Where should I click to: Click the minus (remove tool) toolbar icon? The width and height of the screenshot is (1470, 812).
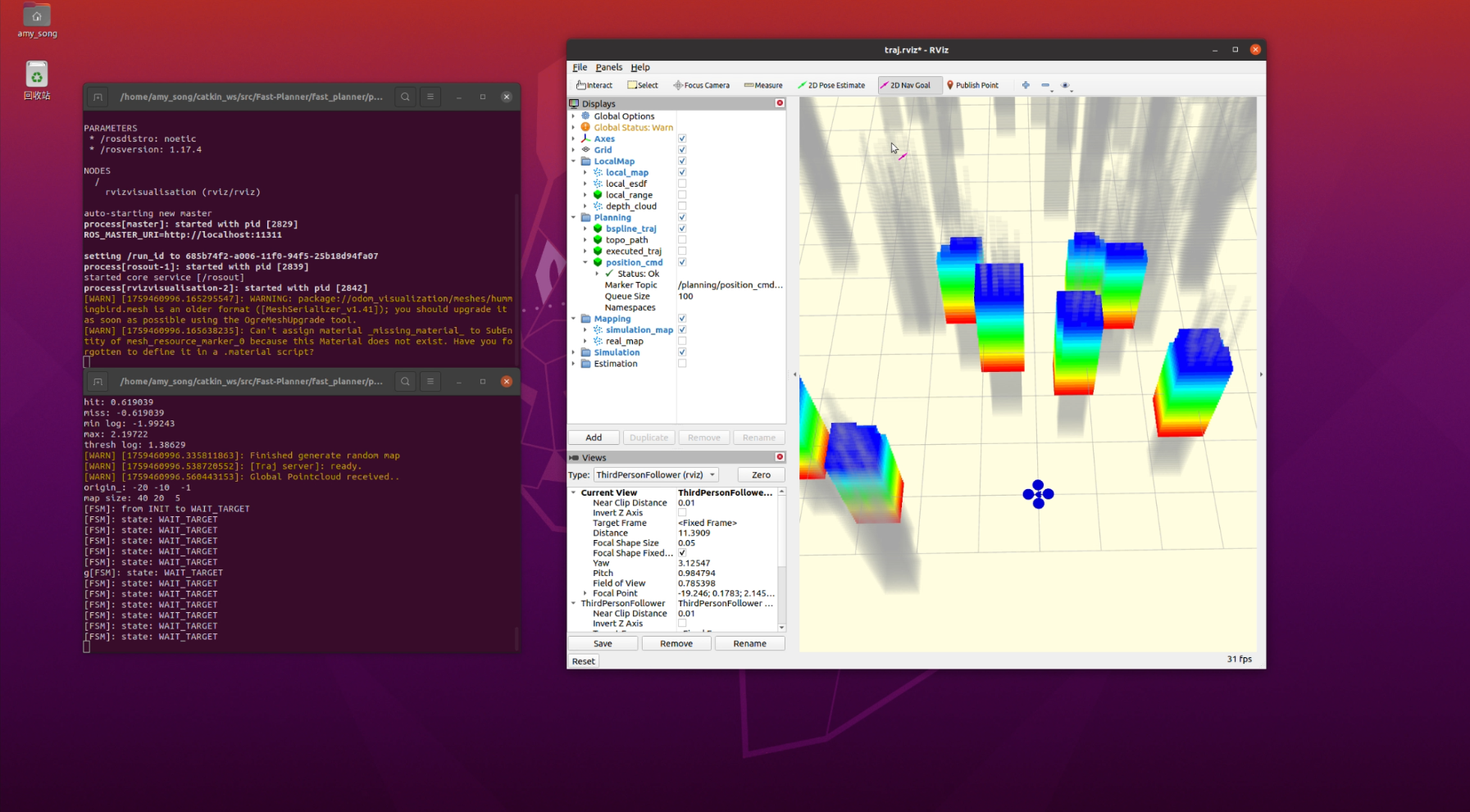(1045, 85)
